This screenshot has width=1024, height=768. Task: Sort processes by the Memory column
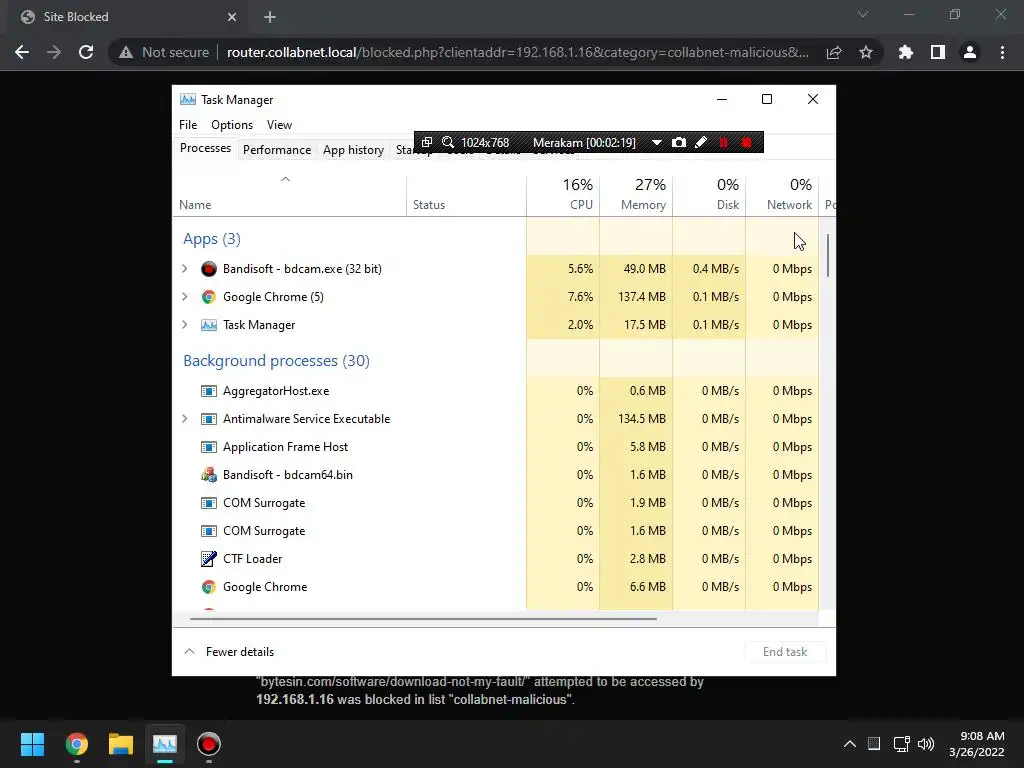point(636,195)
